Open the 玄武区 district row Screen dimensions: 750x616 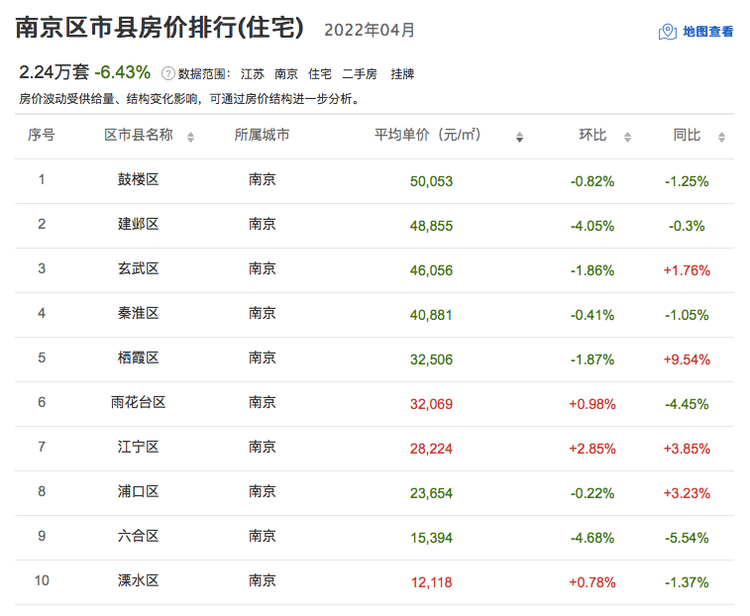pyautogui.click(x=375, y=270)
